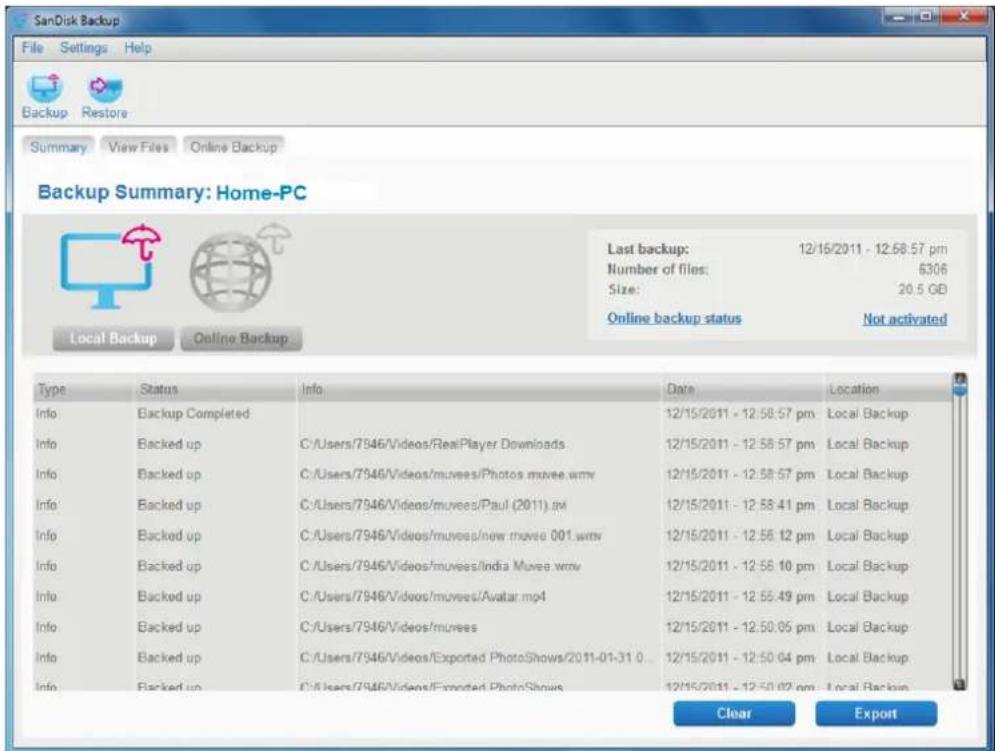This screenshot has height=751, width=995.
Task: Click the Number of files label
Action: 657,269
